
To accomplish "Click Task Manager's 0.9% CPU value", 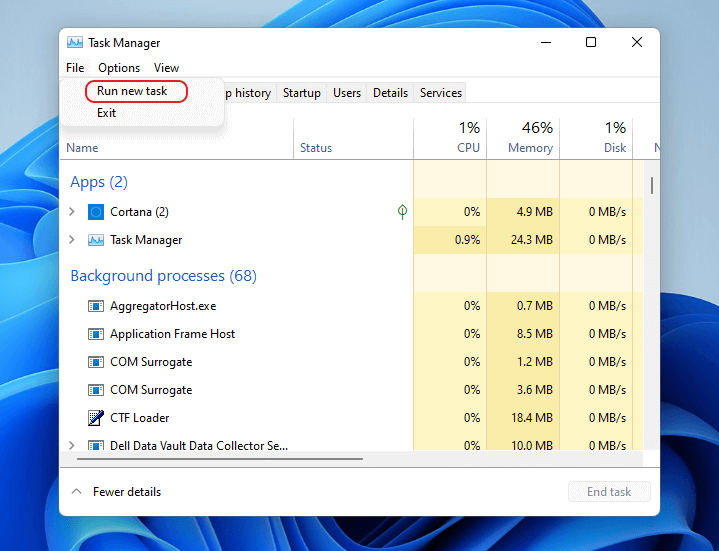I will tap(467, 240).
